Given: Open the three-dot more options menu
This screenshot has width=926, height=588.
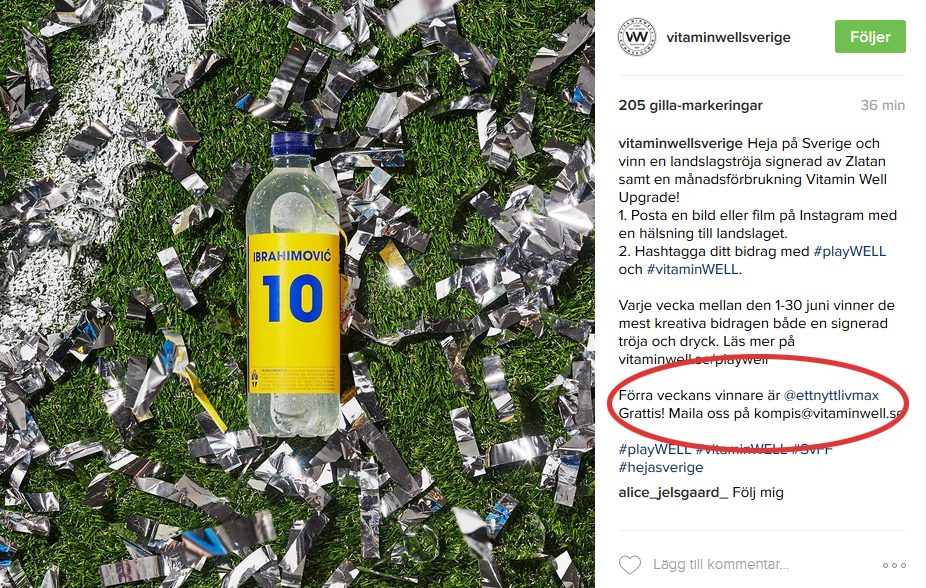Looking at the screenshot, I should pyautogui.click(x=894, y=565).
